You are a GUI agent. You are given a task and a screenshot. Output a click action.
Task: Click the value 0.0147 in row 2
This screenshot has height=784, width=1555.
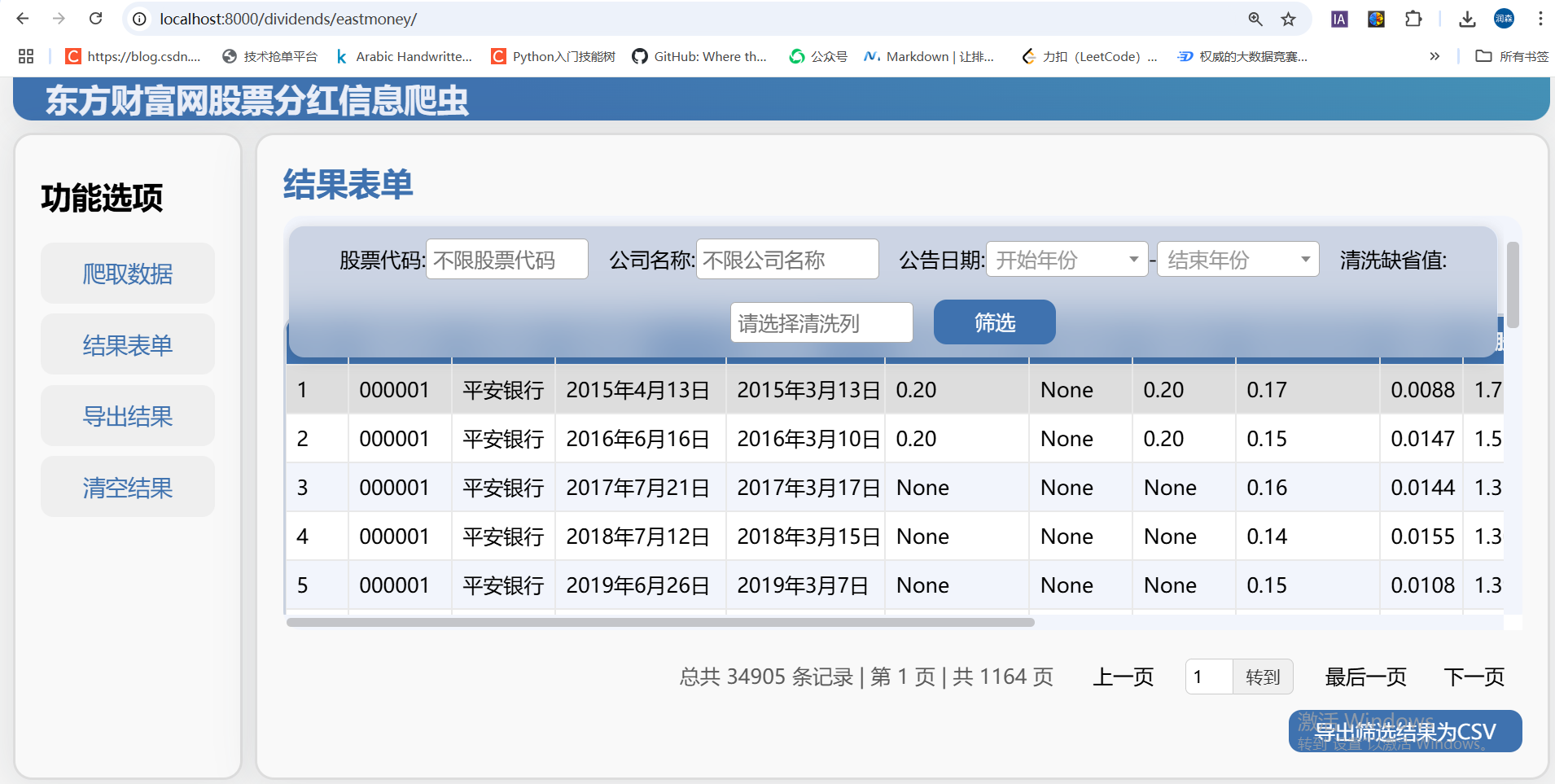(x=1422, y=439)
